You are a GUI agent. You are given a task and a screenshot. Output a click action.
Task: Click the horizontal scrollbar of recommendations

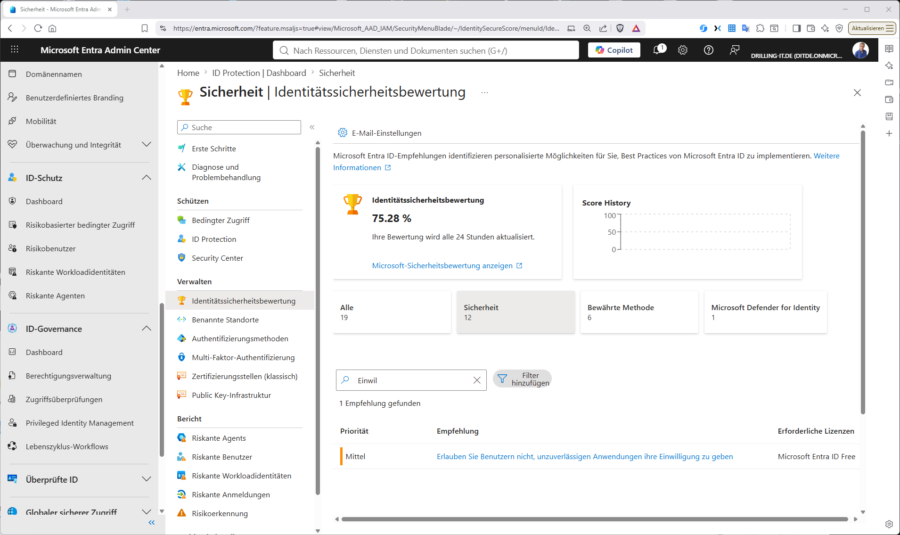(x=595, y=519)
